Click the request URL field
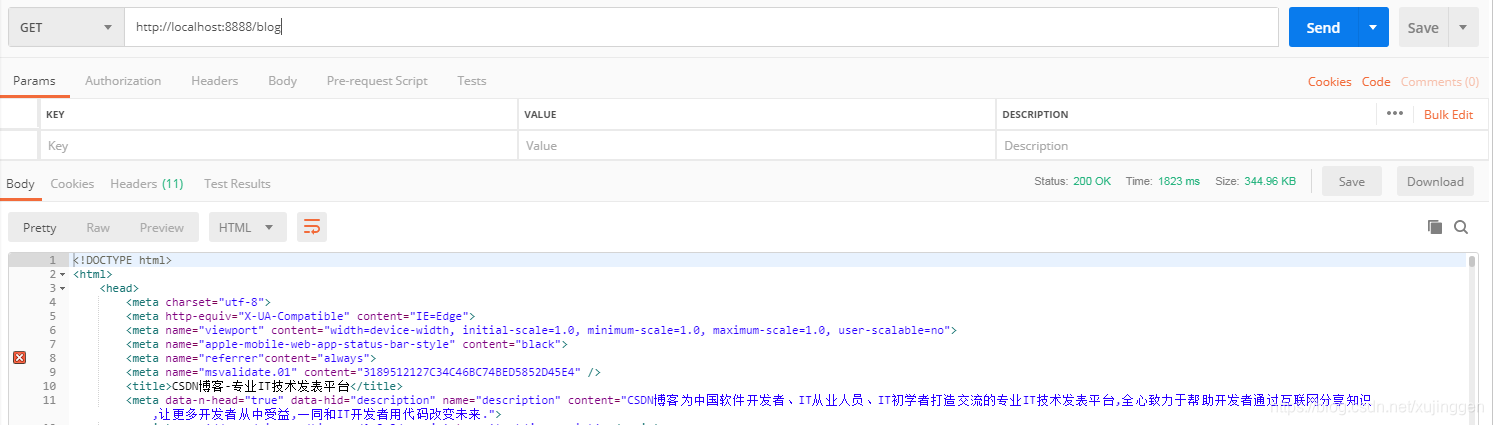This screenshot has width=1493, height=425. 701,28
